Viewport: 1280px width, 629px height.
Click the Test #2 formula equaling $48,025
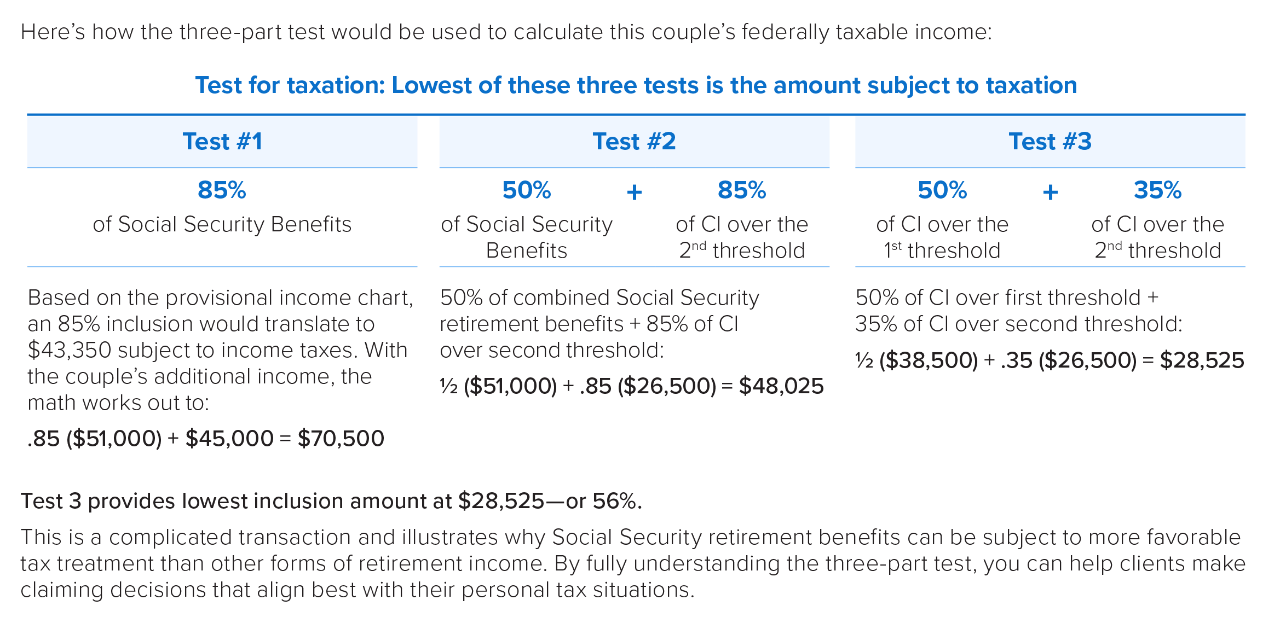coord(632,386)
